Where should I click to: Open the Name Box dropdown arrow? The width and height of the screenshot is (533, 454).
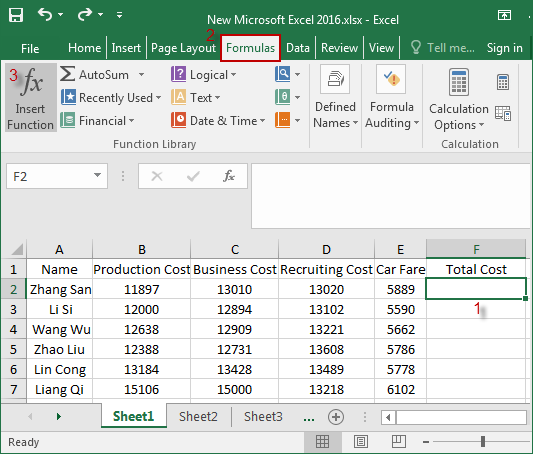pos(98,175)
